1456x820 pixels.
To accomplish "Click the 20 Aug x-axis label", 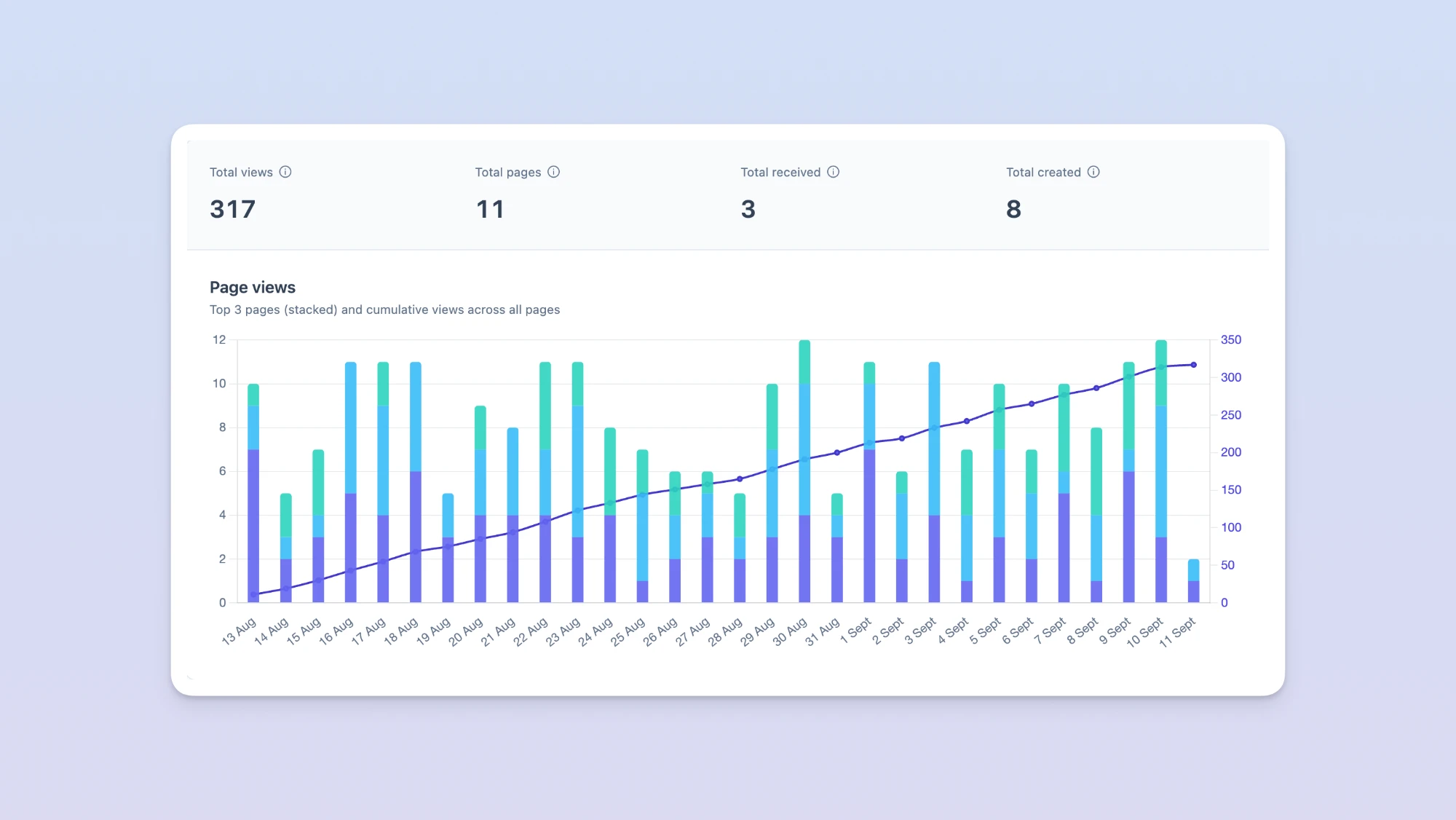I will click(466, 631).
